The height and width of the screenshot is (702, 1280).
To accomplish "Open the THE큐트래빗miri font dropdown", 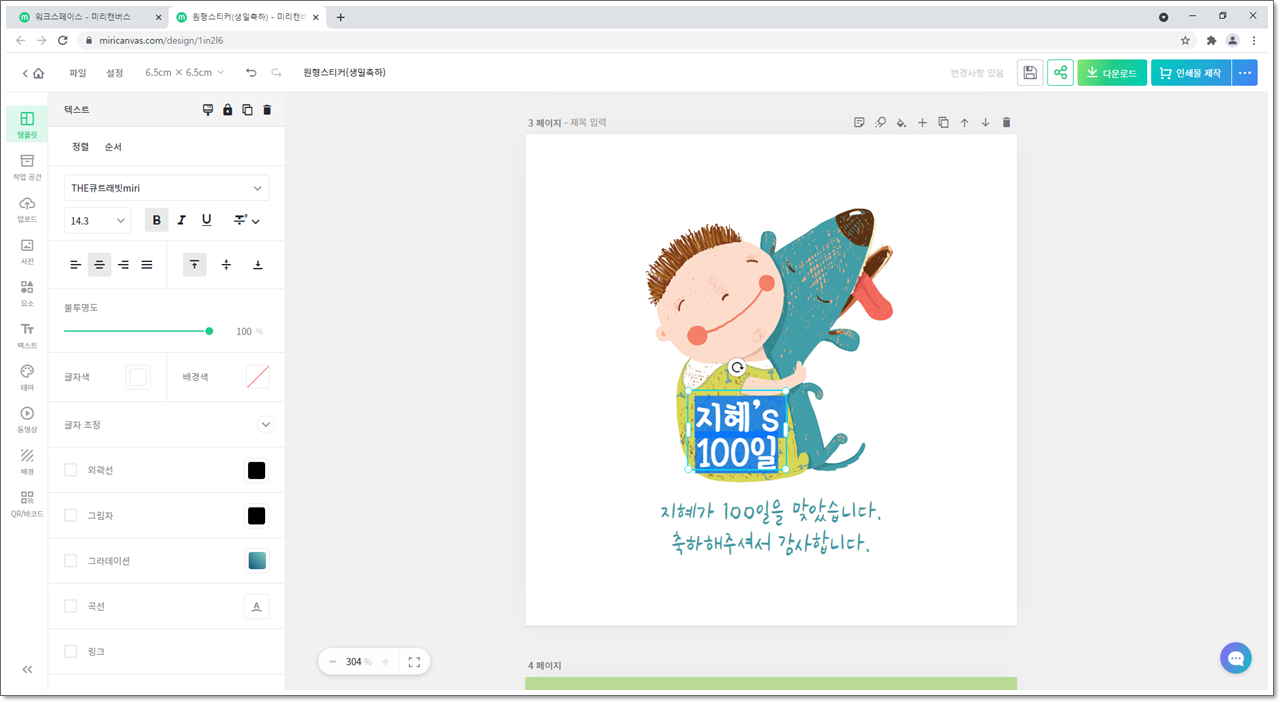I will coord(167,188).
